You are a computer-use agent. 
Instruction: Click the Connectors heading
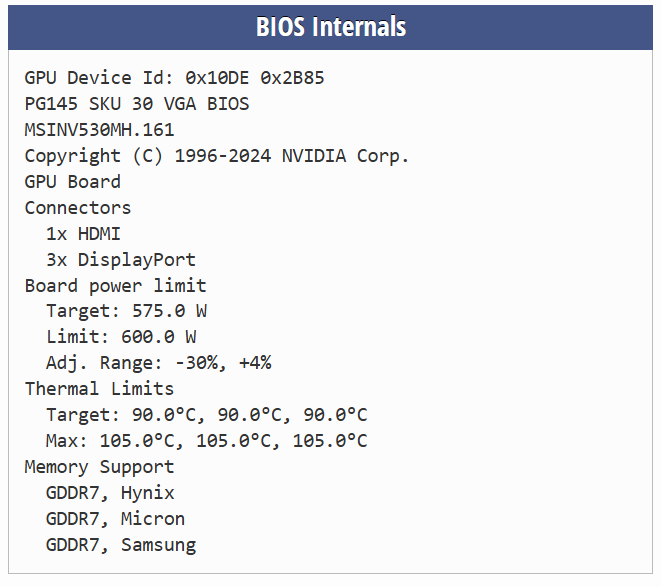pyautogui.click(x=78, y=208)
